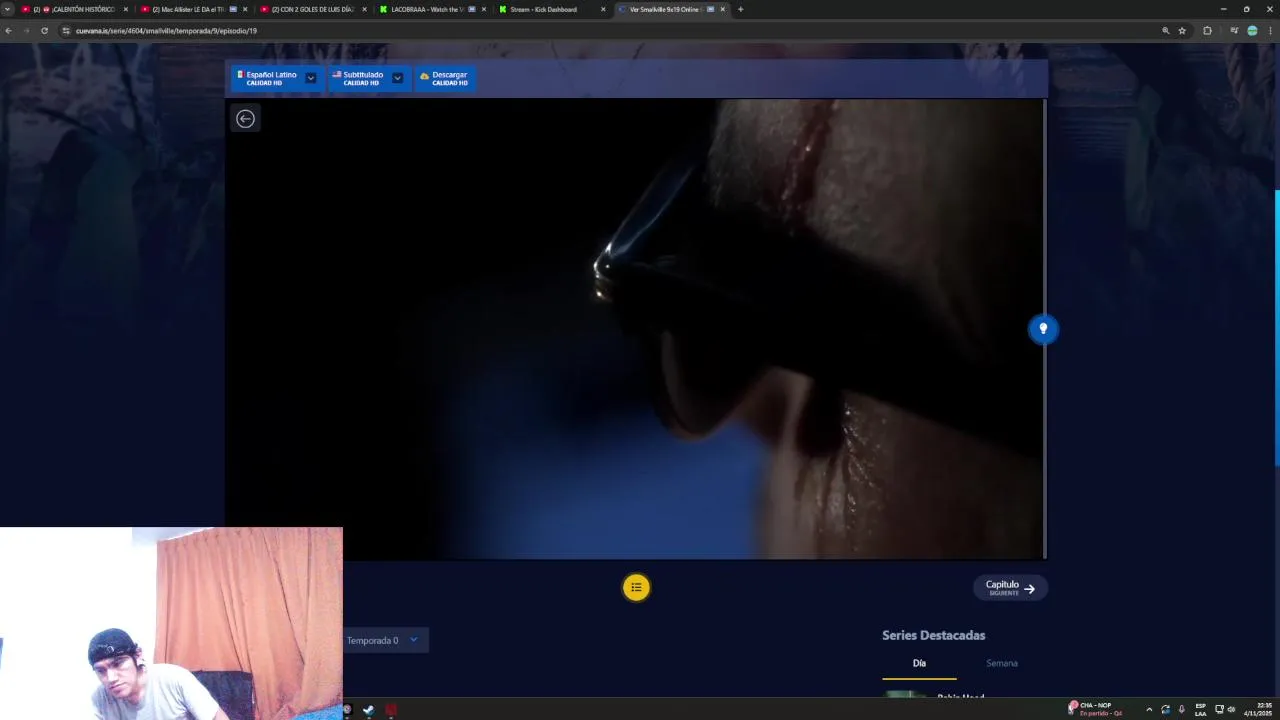This screenshot has height=720, width=1280.
Task: Reload the current page
Action: pyautogui.click(x=44, y=31)
